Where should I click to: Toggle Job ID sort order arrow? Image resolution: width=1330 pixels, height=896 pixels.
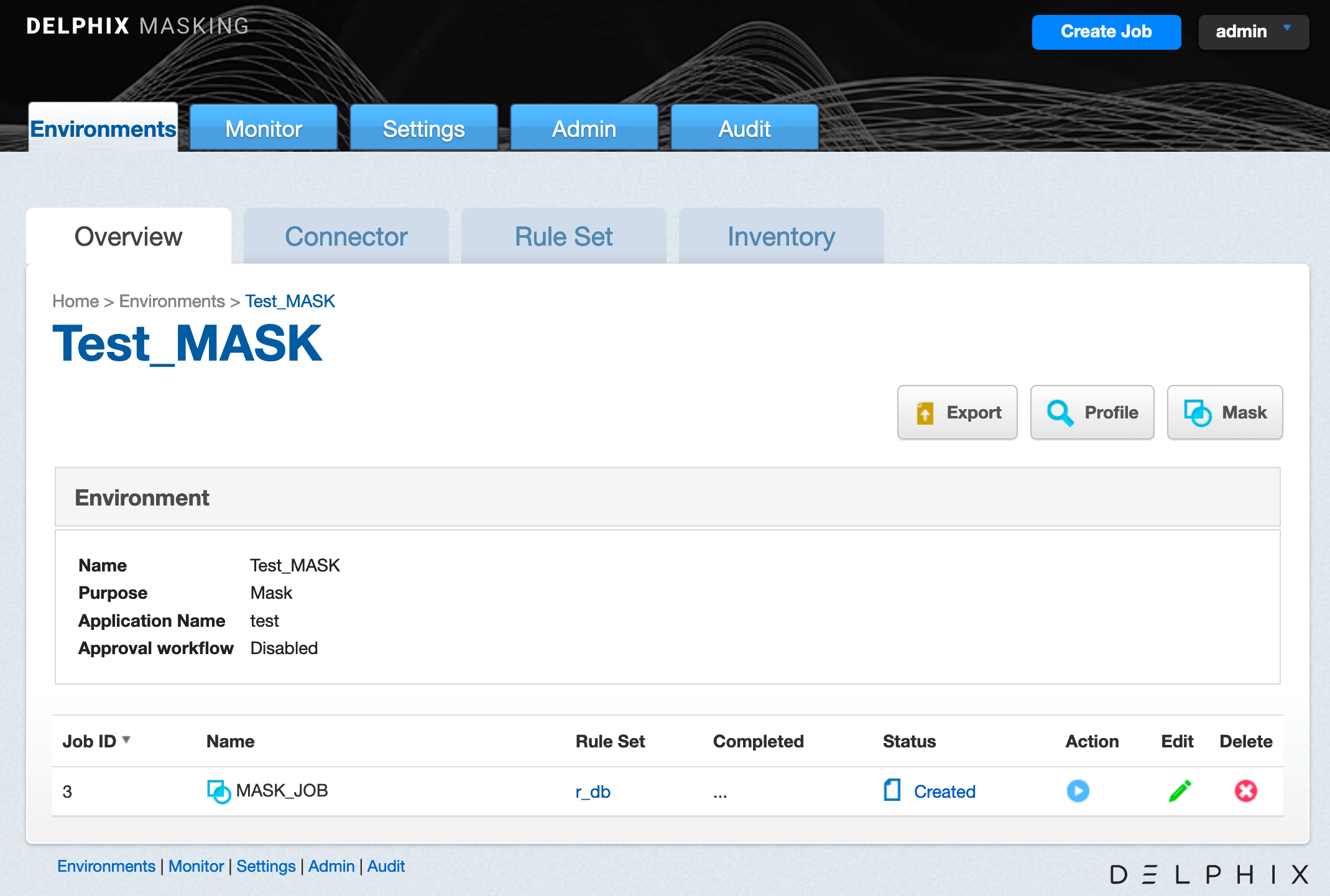(x=126, y=739)
